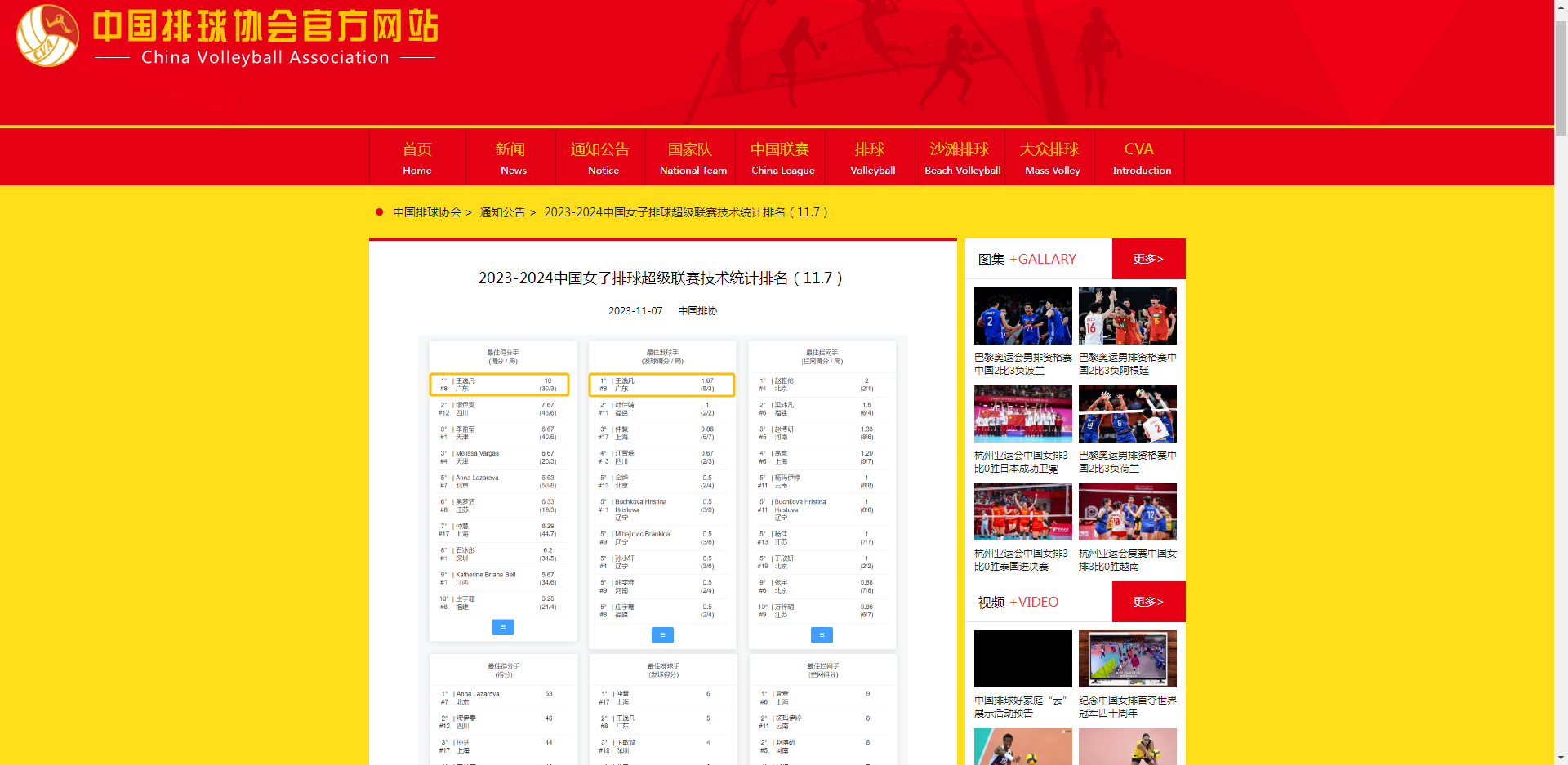Open video thumbnail 纪念中国女排首夺世界冠军四十周年
The width and height of the screenshot is (1568, 765).
(x=1128, y=659)
